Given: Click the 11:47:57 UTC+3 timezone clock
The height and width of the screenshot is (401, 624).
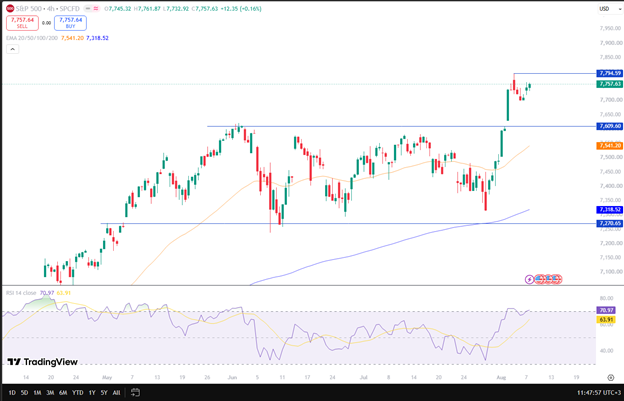Looking at the screenshot, I should pos(599,393).
